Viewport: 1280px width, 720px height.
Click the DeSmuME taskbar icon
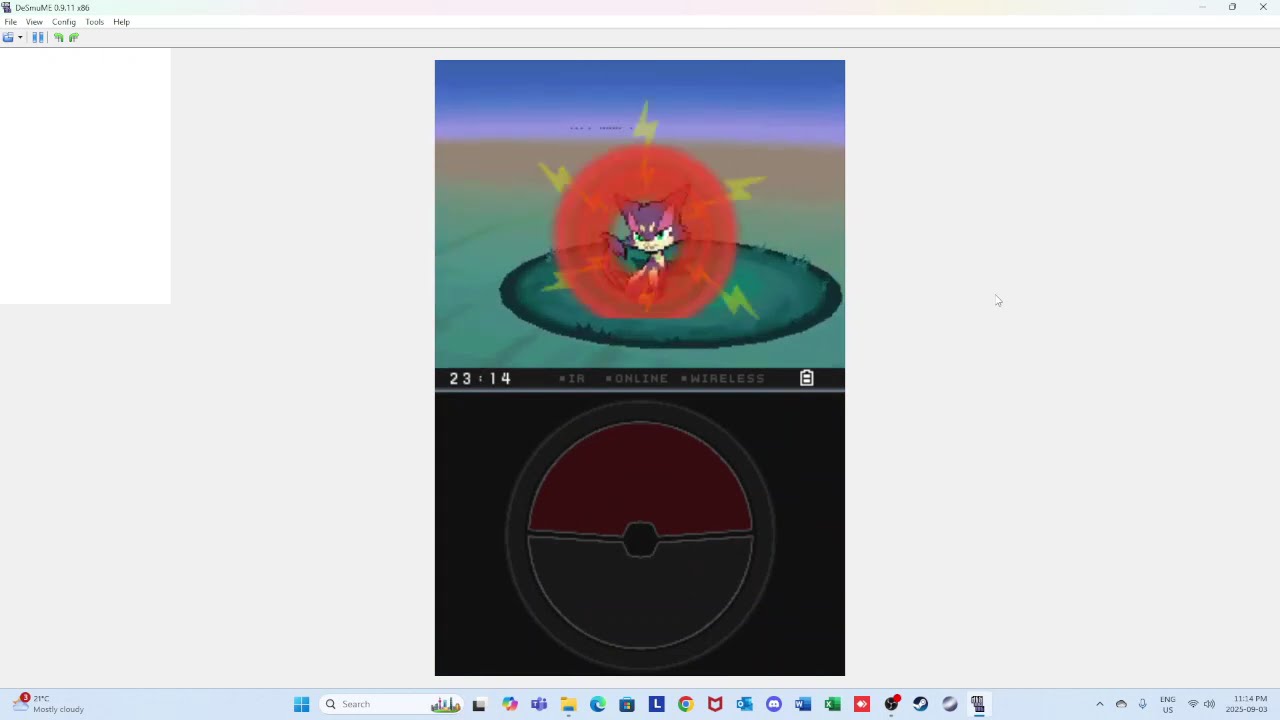[978, 704]
